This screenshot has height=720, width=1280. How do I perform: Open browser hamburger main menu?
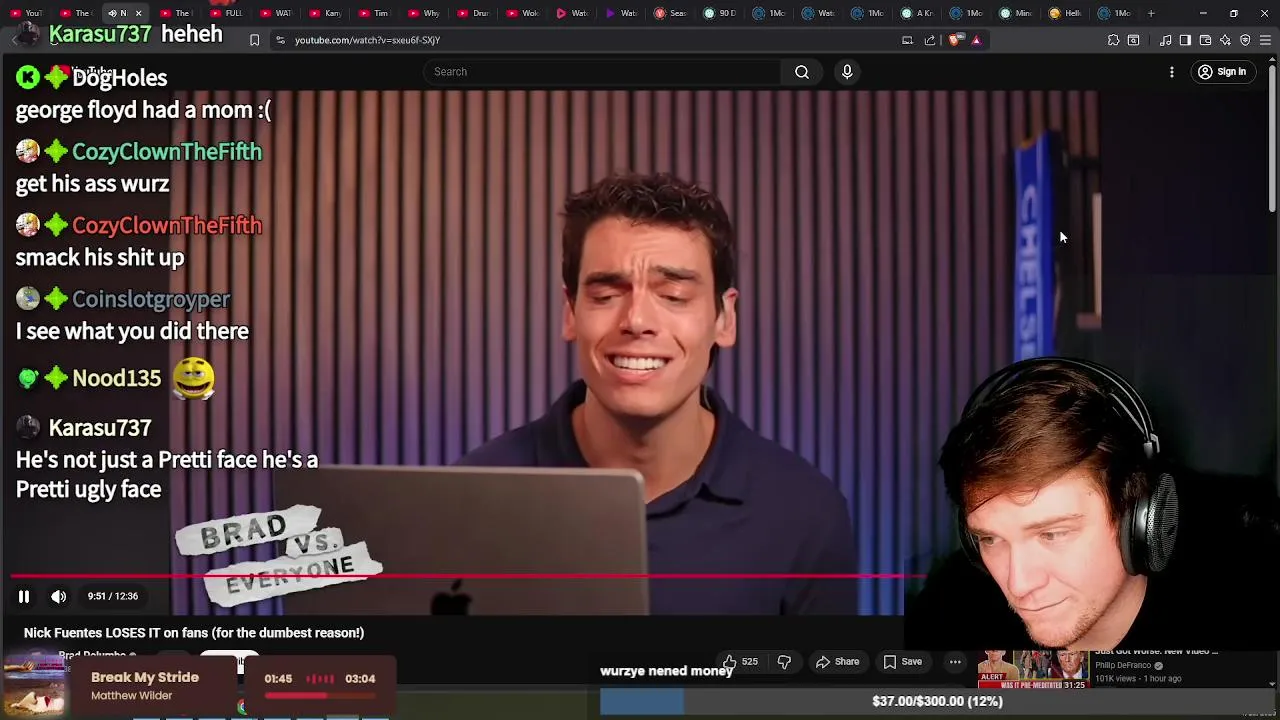point(1265,40)
